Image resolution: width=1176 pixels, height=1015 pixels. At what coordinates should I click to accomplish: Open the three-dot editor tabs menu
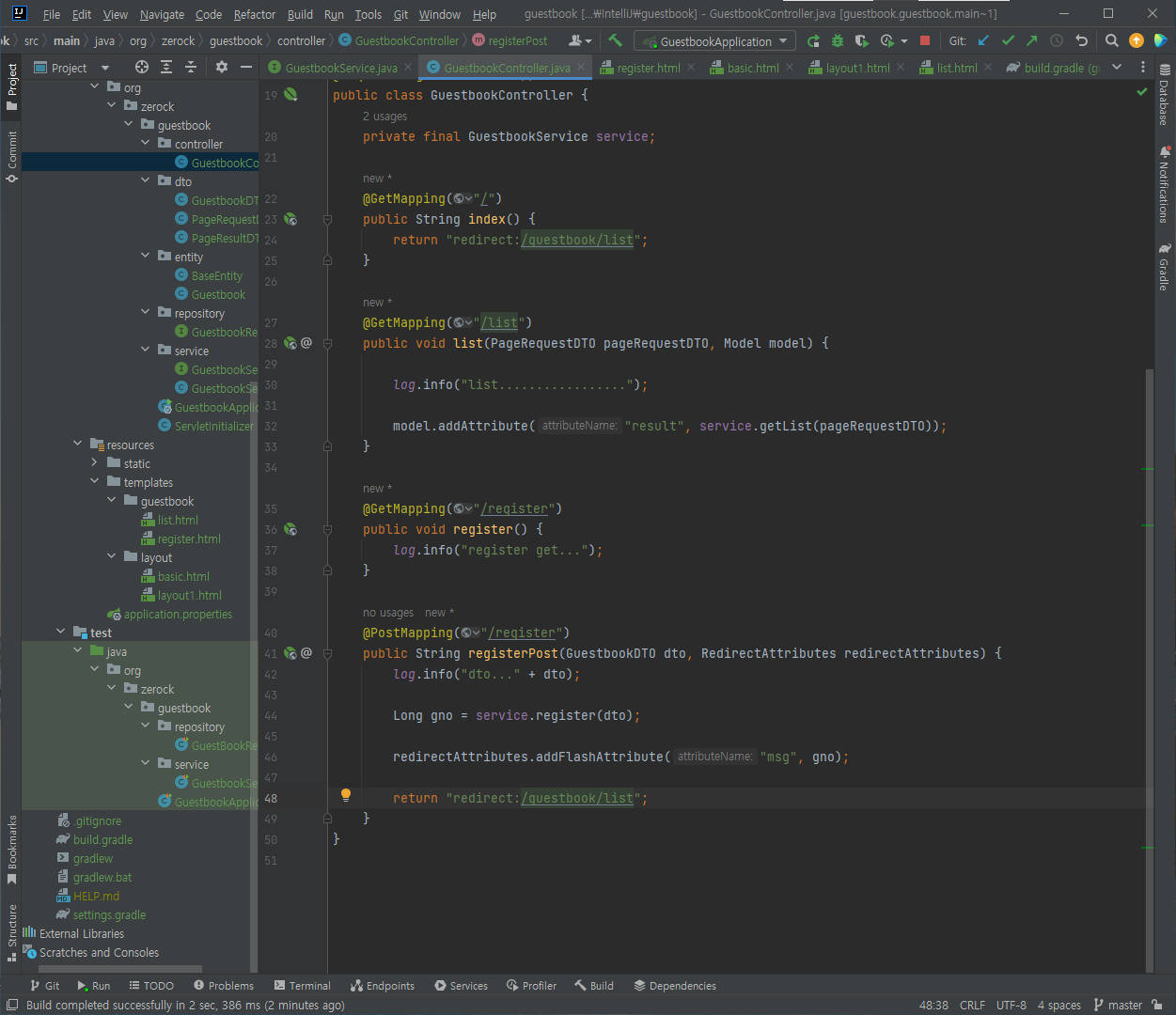(x=1143, y=67)
